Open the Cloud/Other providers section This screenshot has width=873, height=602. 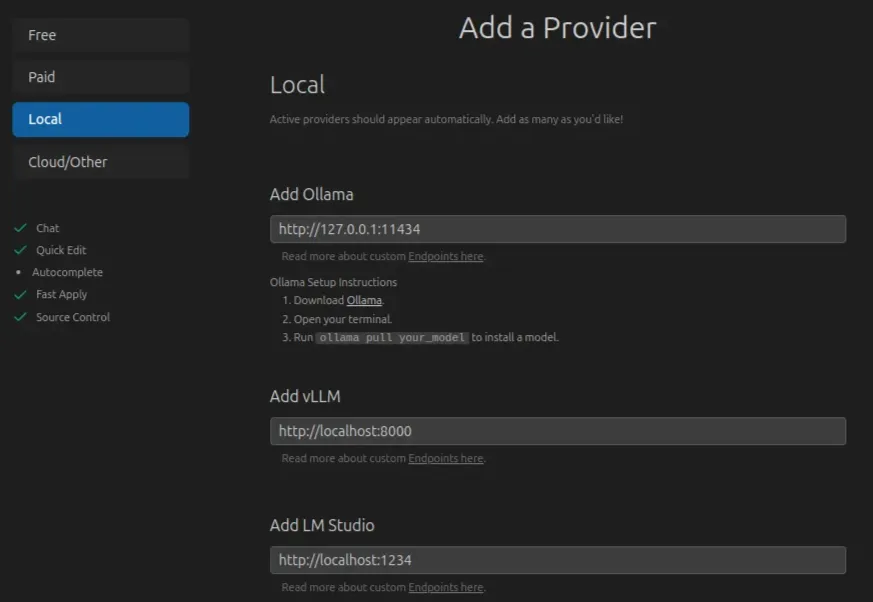100,161
